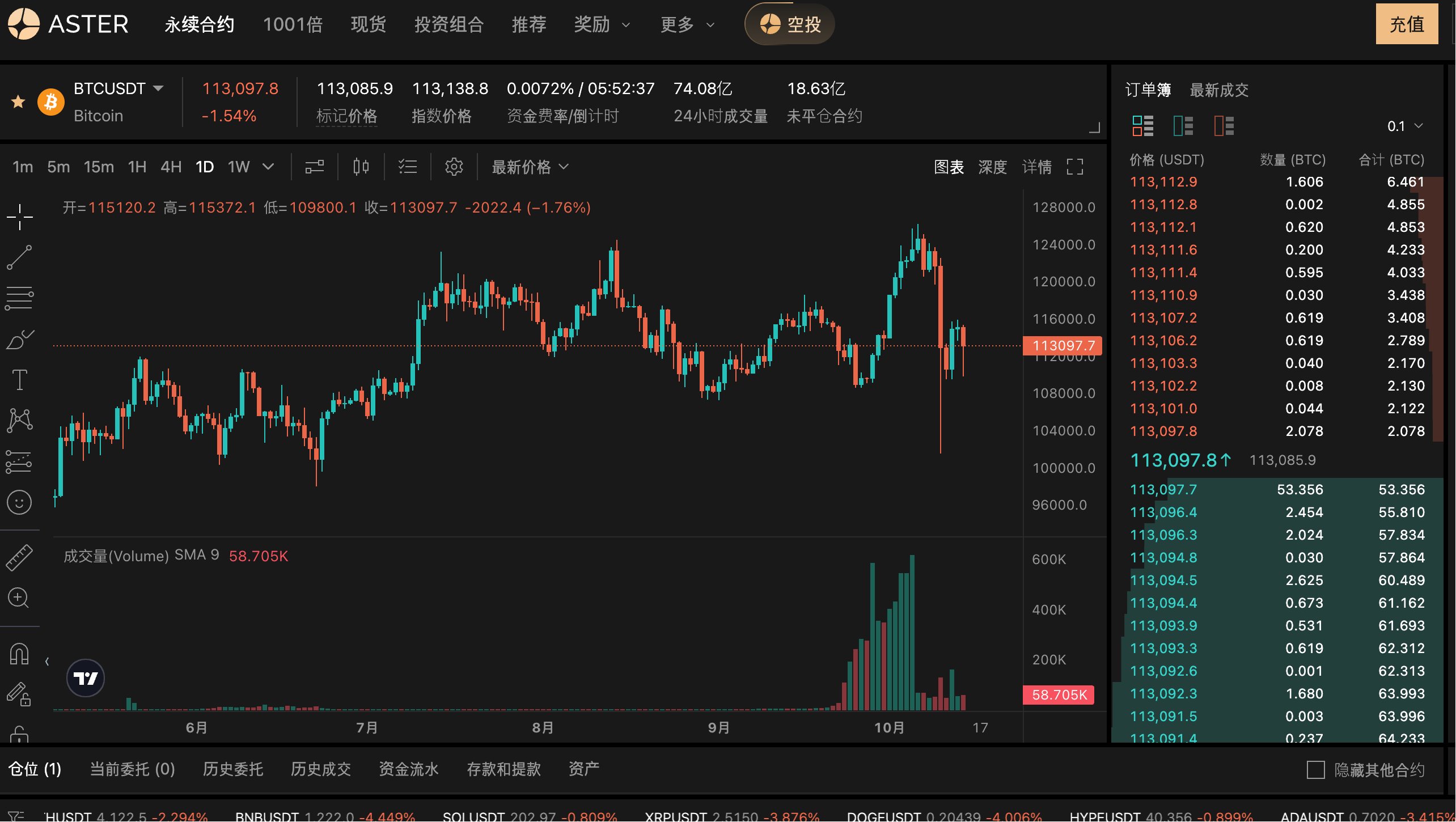This screenshot has height=822, width=1456.
Task: Select the text annotation tool
Action: click(x=19, y=379)
